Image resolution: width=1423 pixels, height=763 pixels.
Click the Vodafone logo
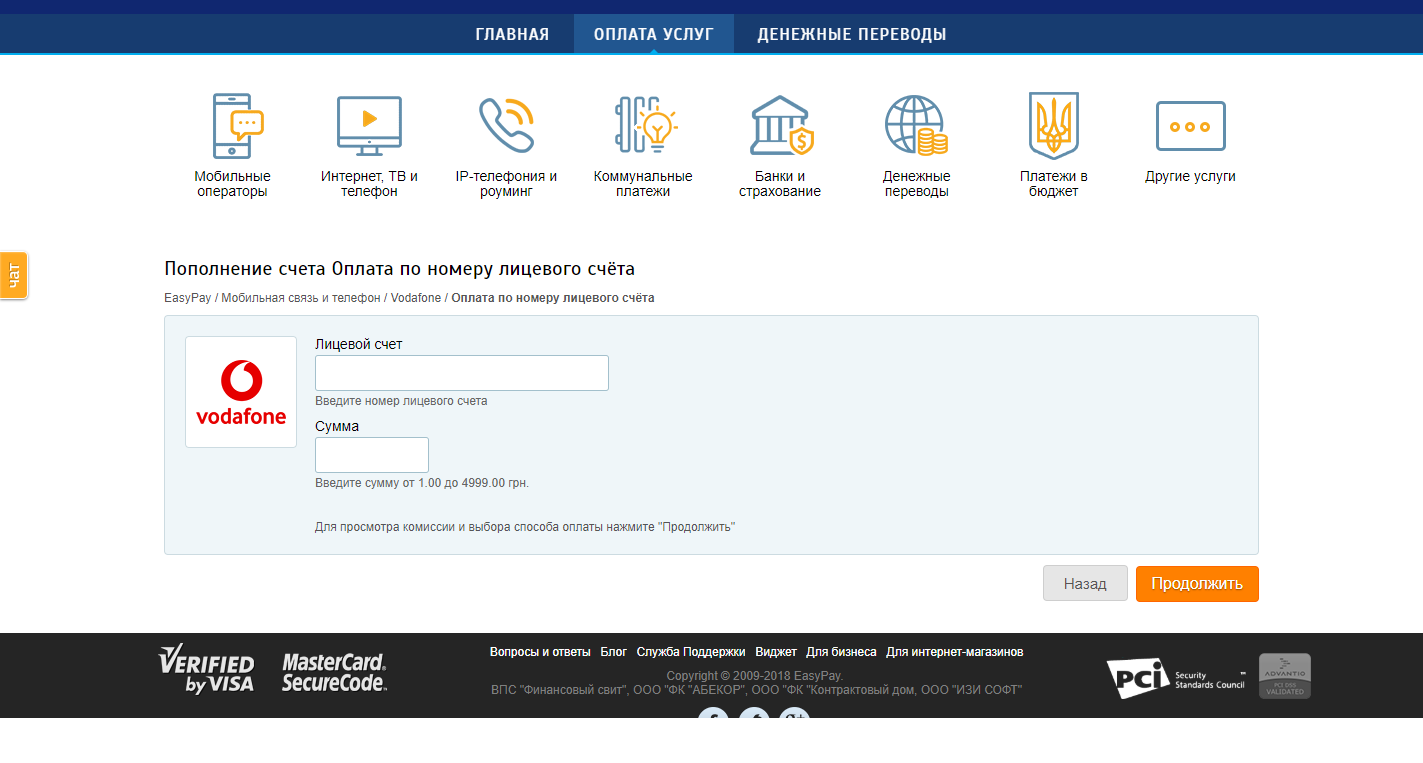241,392
